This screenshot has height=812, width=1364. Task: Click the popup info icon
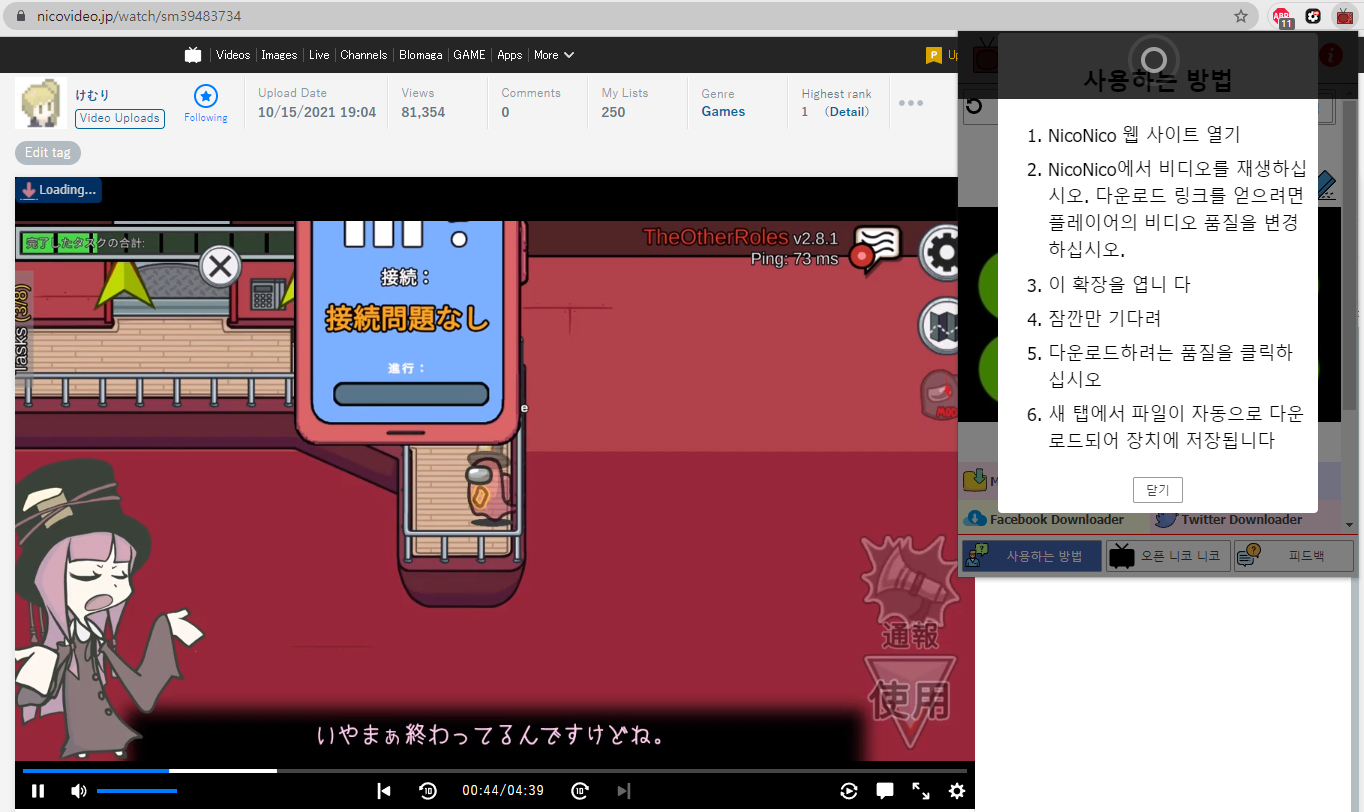coord(1330,55)
